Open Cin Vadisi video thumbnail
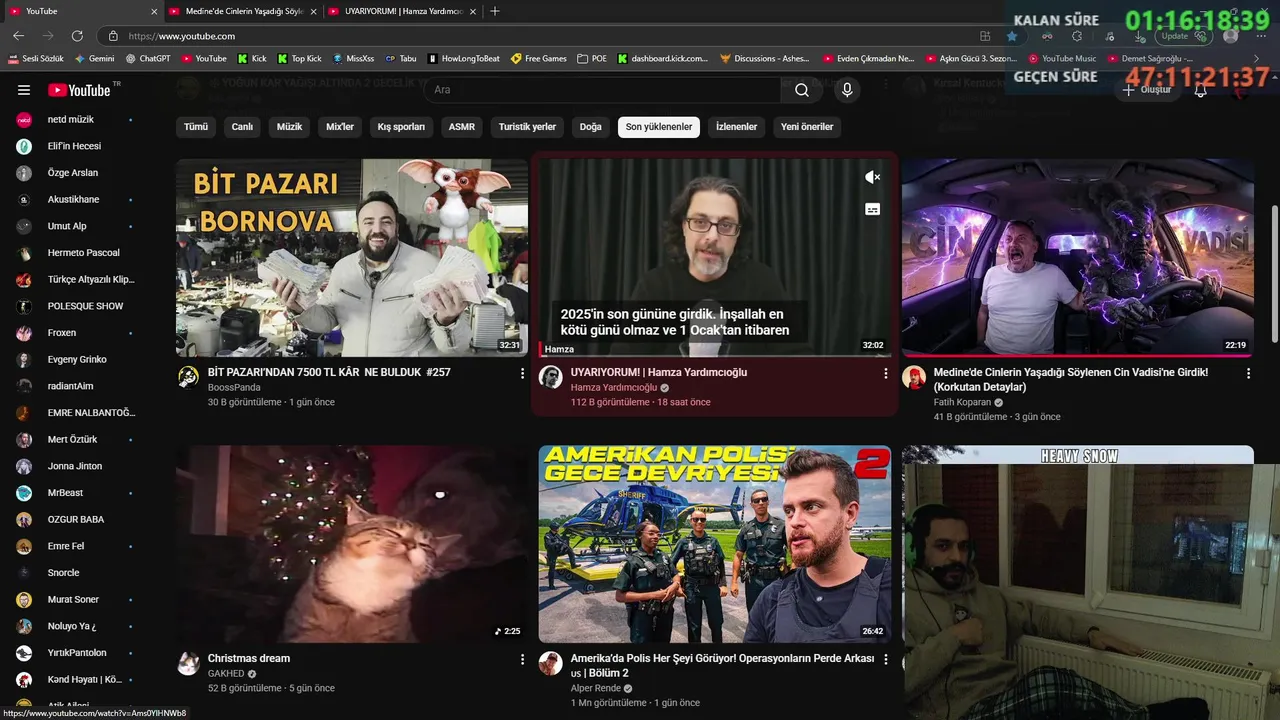This screenshot has width=1280, height=720. coord(1078,257)
